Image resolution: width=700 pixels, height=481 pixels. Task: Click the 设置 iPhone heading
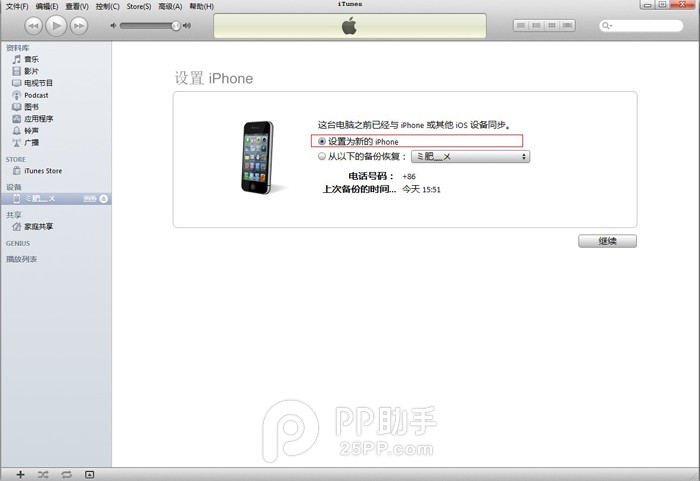[214, 78]
